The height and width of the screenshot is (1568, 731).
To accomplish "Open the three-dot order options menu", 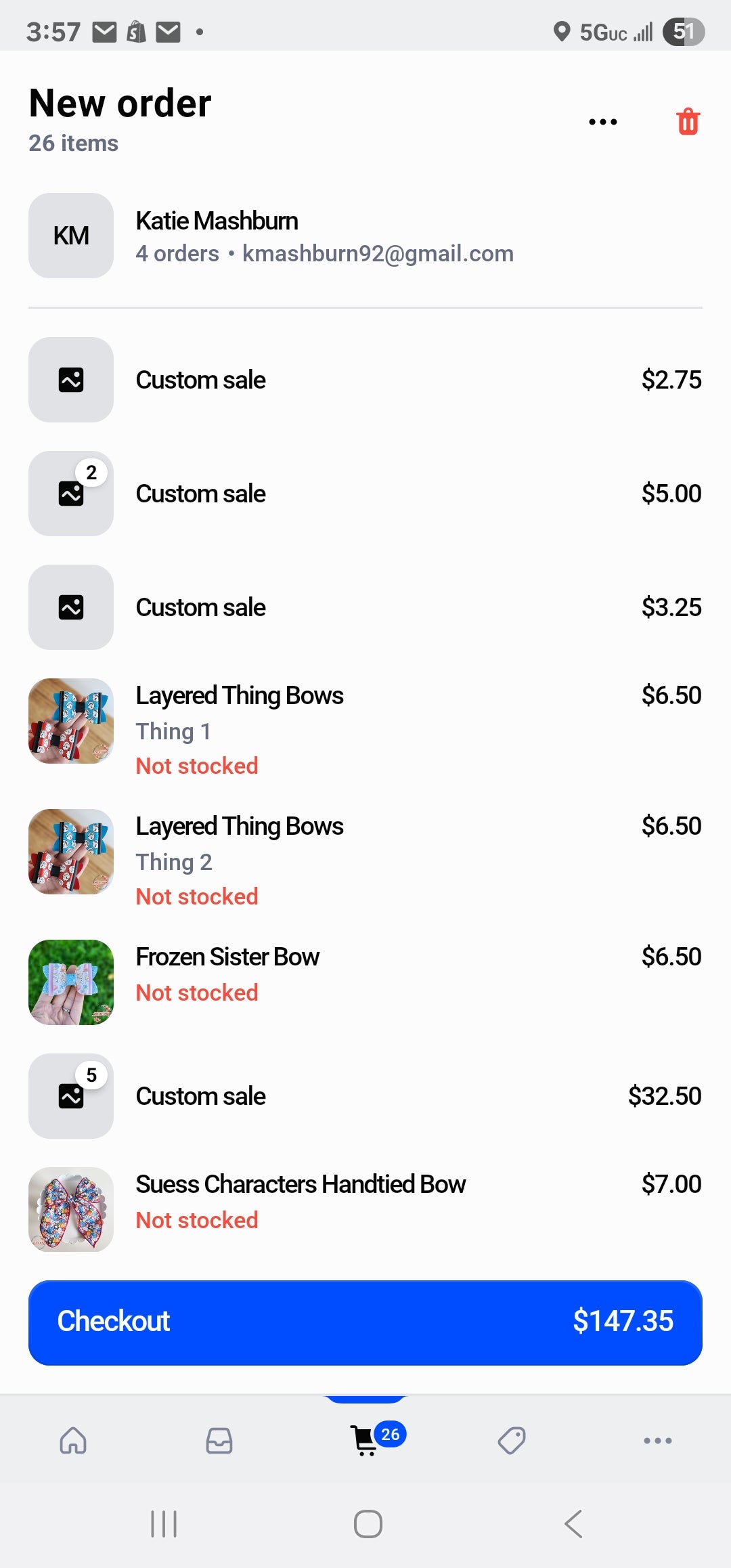I will pyautogui.click(x=602, y=122).
